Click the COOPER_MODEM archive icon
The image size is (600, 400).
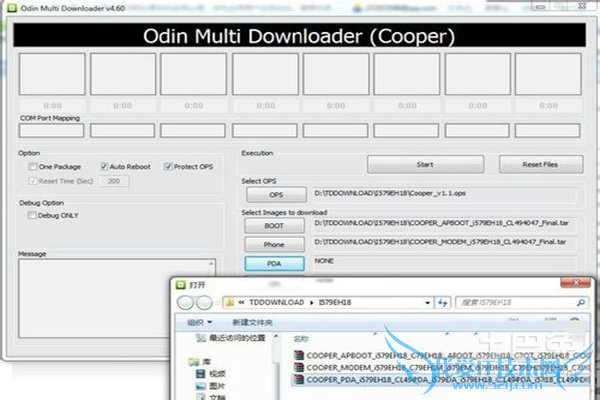[x=298, y=367]
